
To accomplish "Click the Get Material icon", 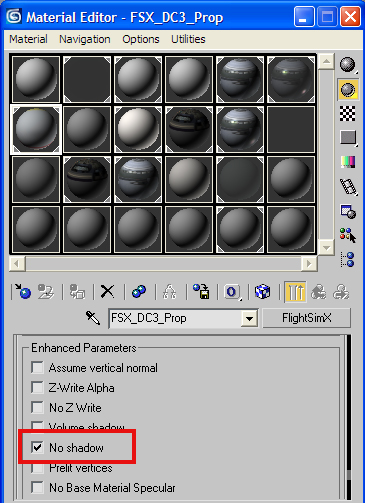I will coord(23,292).
